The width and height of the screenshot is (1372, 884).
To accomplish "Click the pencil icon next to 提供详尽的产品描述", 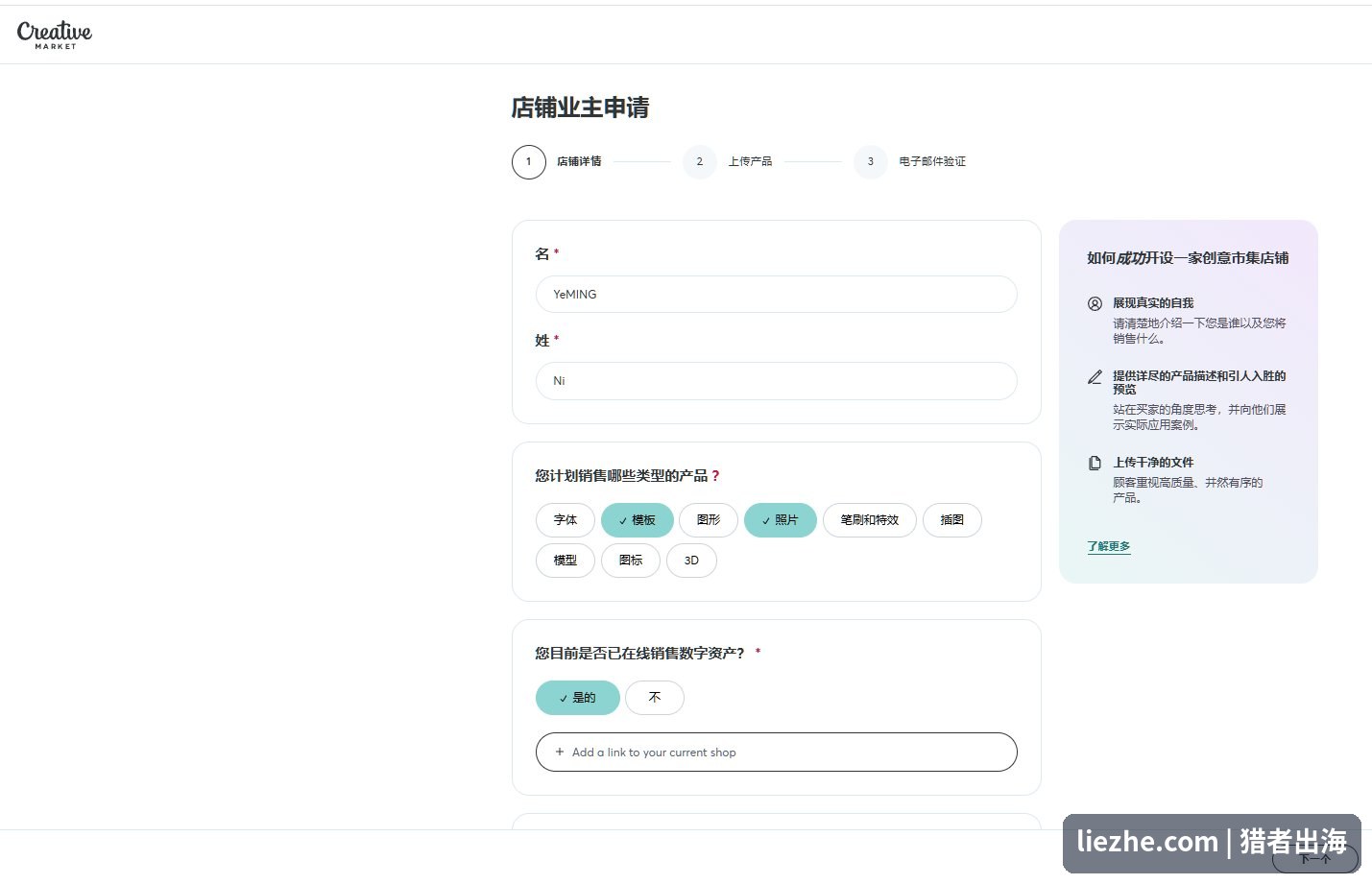I will pos(1095,377).
